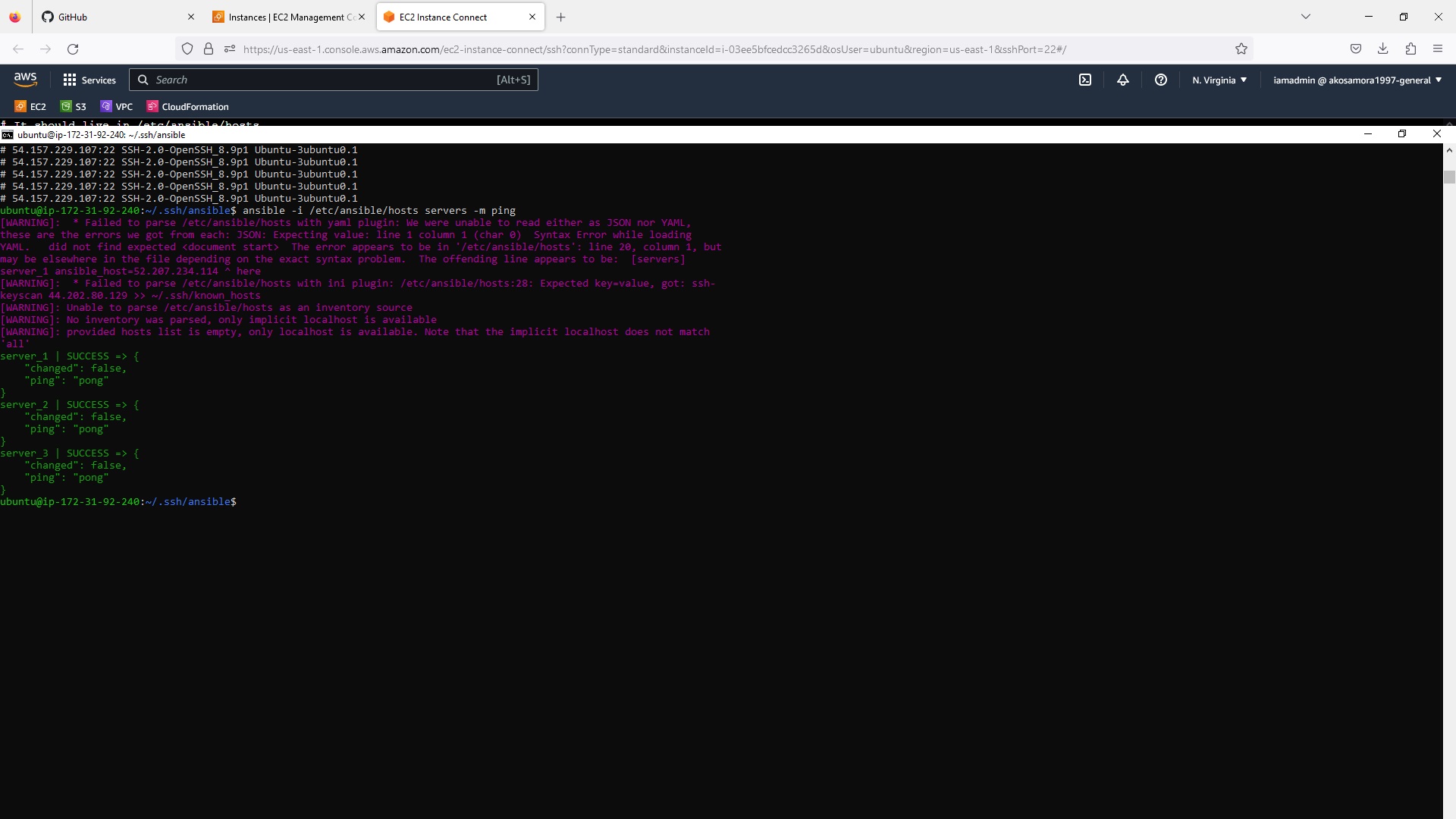Open site connection security lock icon
1456x819 pixels.
click(209, 49)
